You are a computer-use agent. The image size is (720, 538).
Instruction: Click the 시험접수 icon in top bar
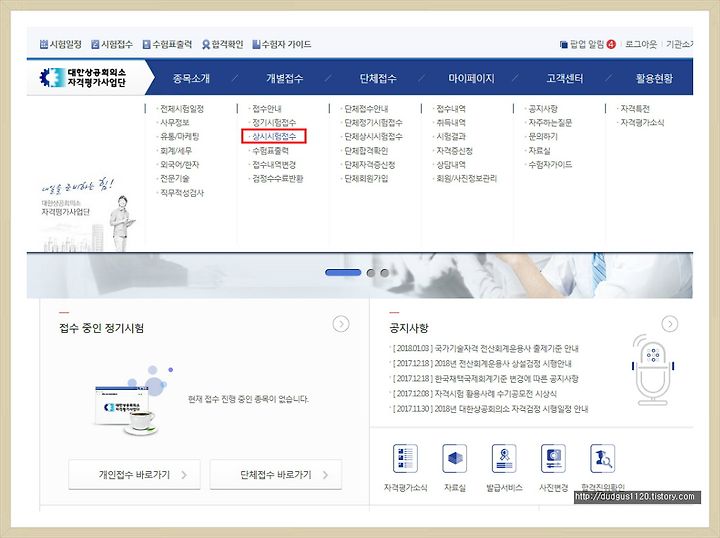tap(112, 44)
